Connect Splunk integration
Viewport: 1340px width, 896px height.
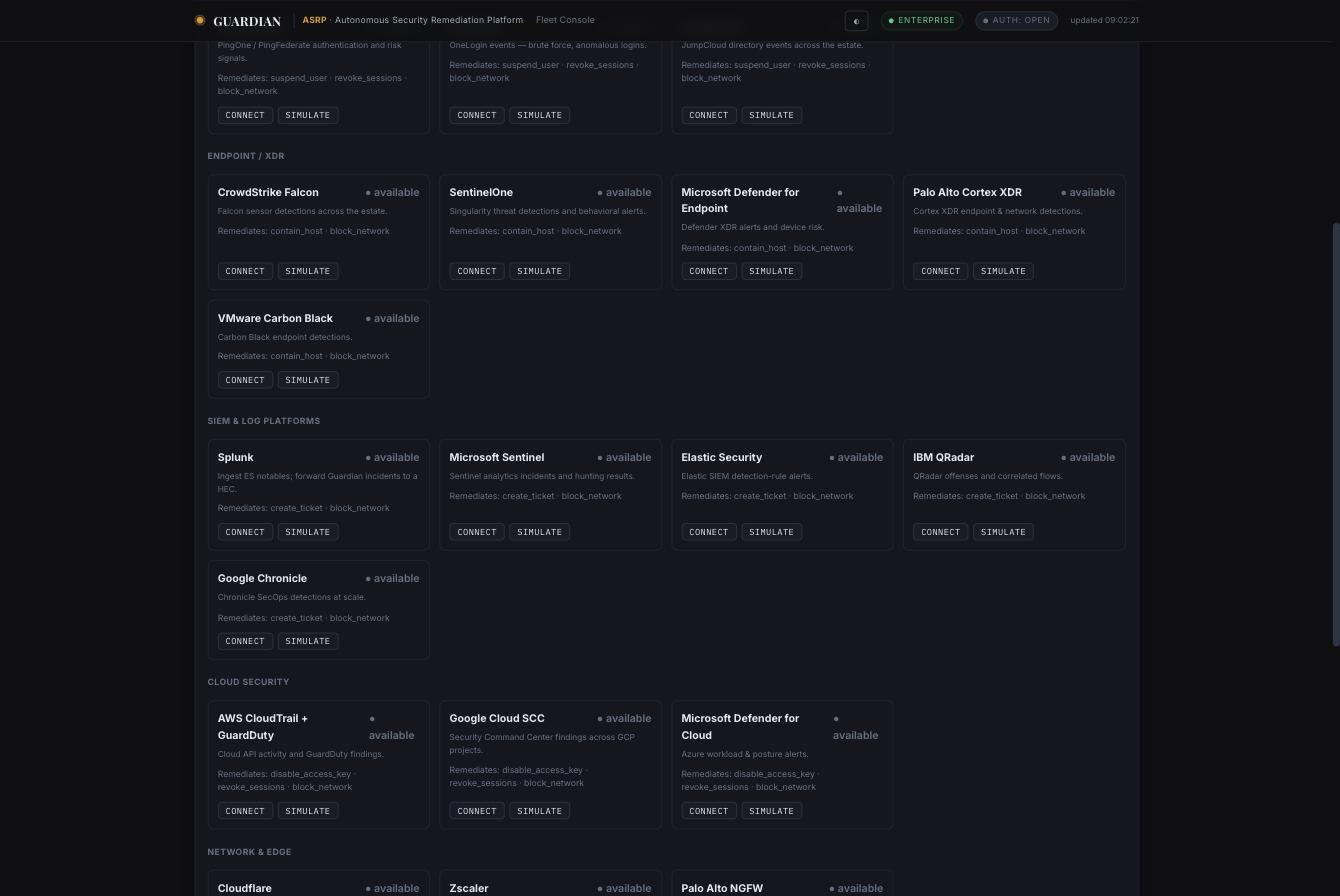(x=245, y=532)
